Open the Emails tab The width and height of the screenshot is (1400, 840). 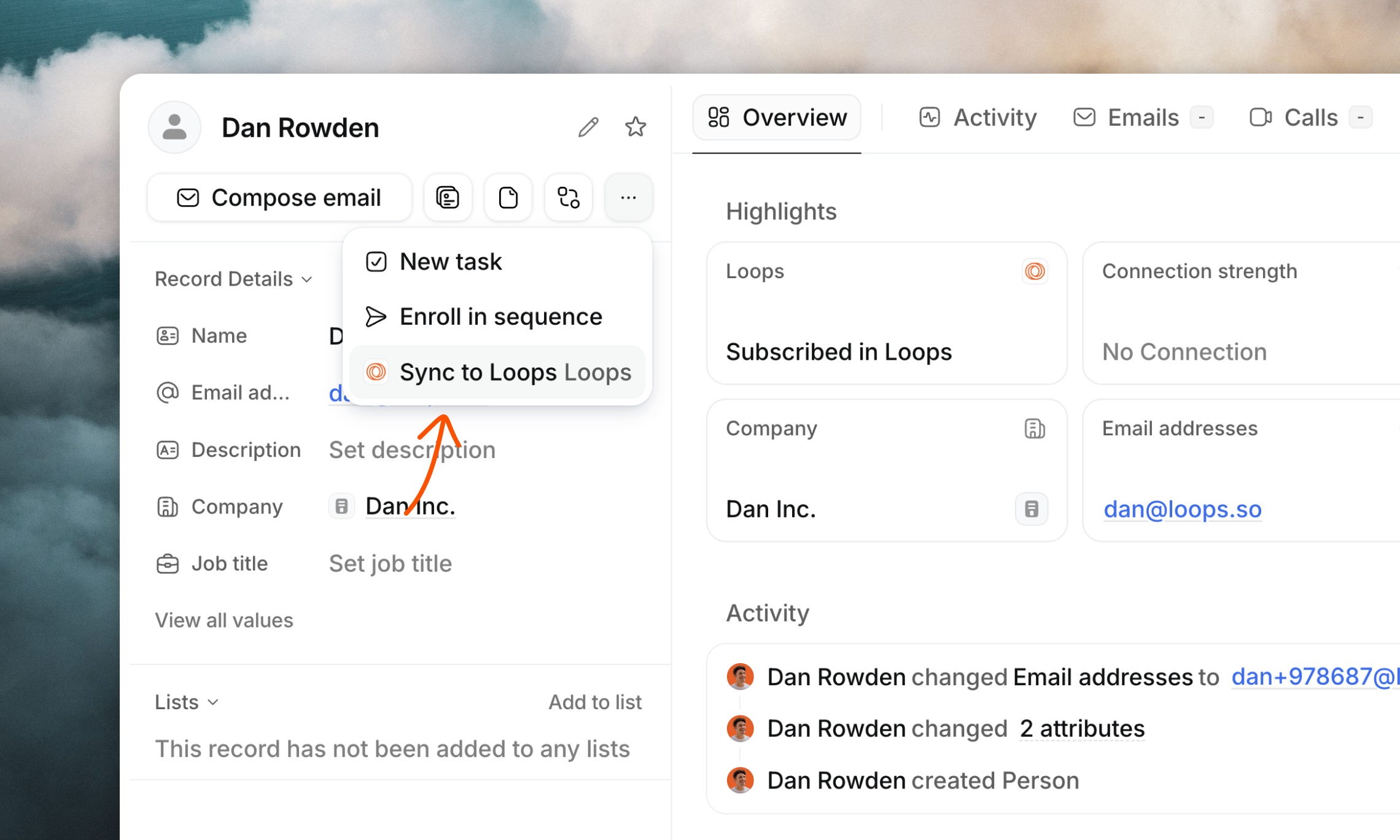[1143, 117]
